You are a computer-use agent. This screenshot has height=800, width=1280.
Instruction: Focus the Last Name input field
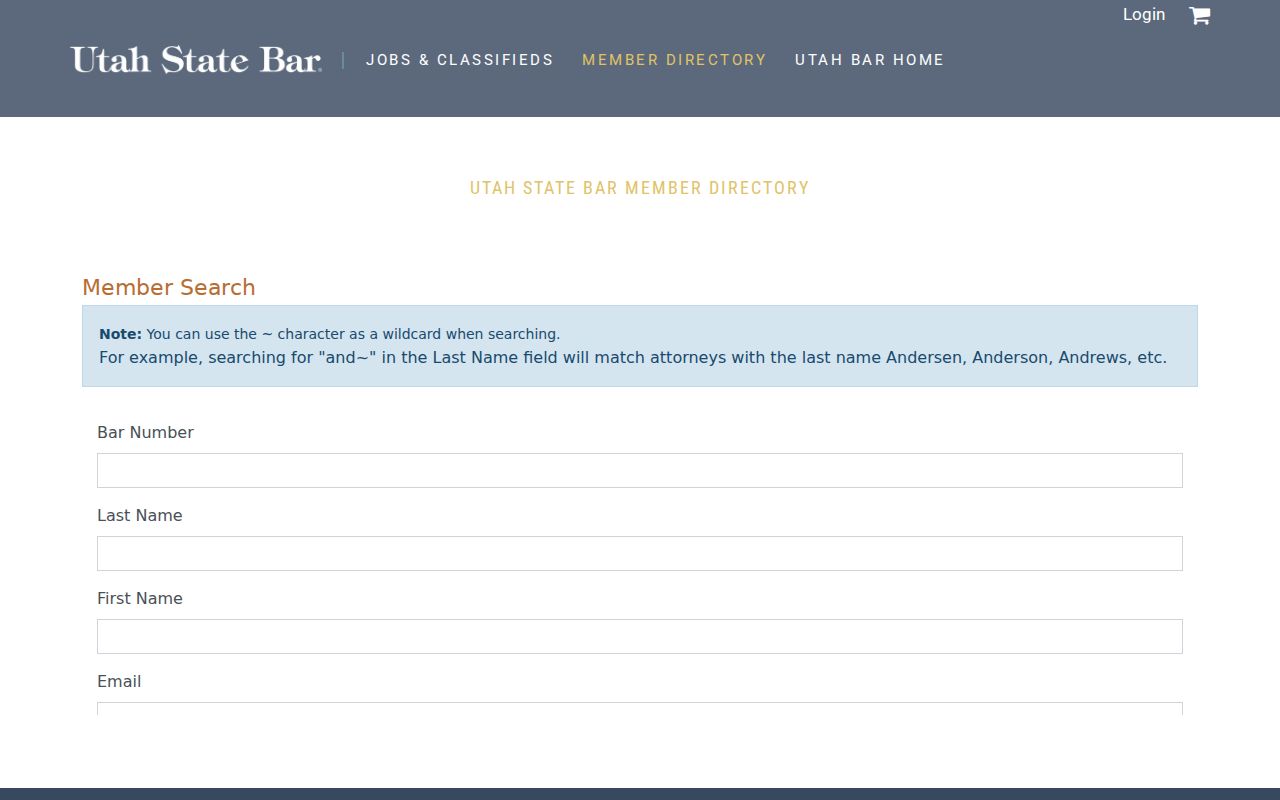(640, 553)
